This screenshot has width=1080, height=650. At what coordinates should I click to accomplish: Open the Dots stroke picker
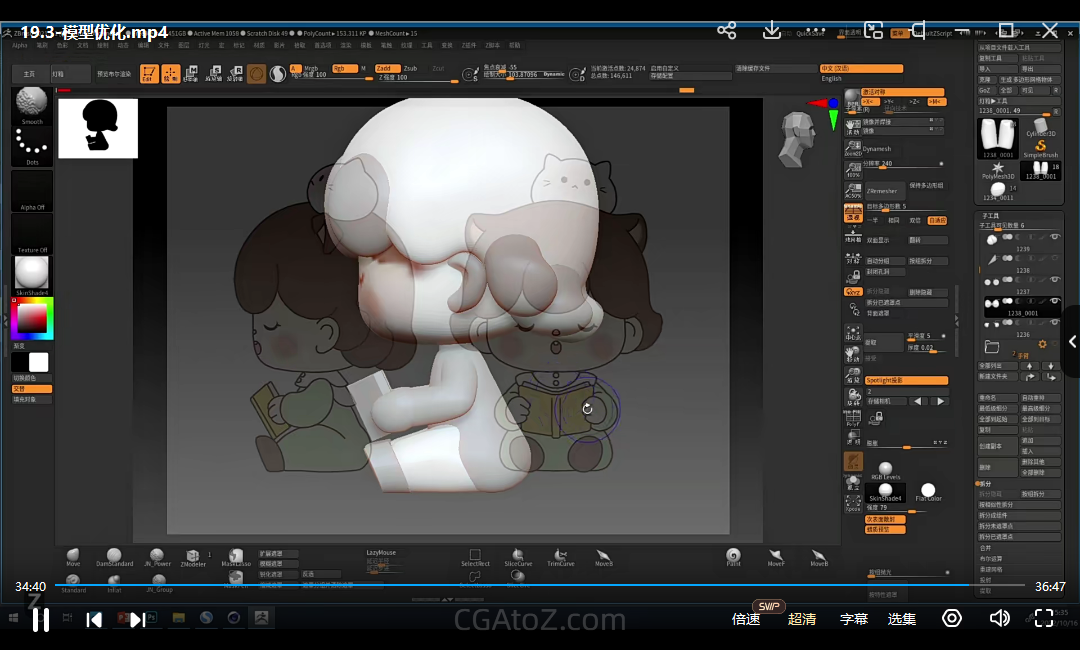pyautogui.click(x=32, y=146)
